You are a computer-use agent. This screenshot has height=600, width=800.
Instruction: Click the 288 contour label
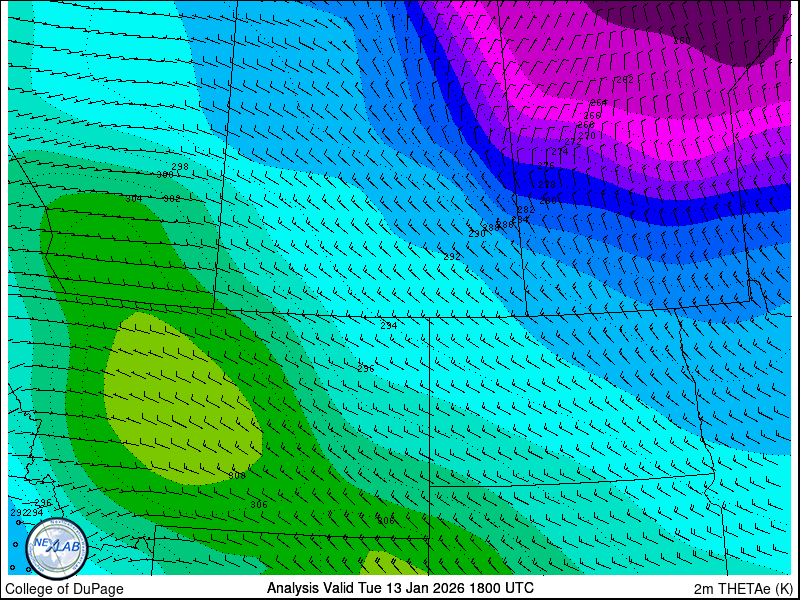491,228
